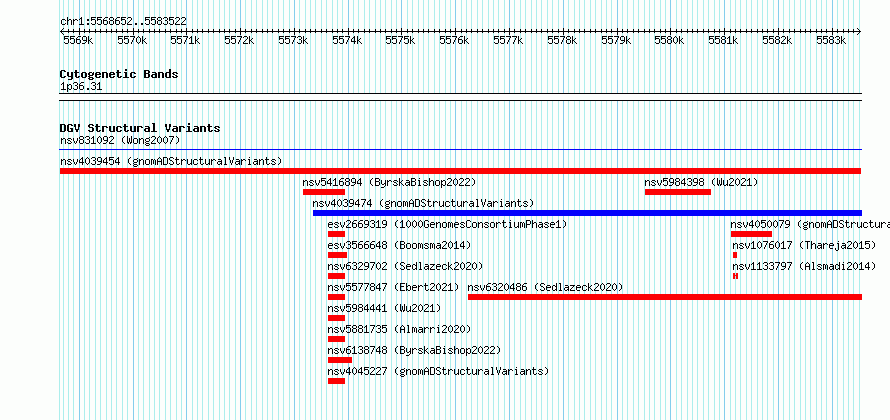Screen dimensions: 890x420
Task: Select the long red nsv6320486 bar
Action: tap(665, 297)
